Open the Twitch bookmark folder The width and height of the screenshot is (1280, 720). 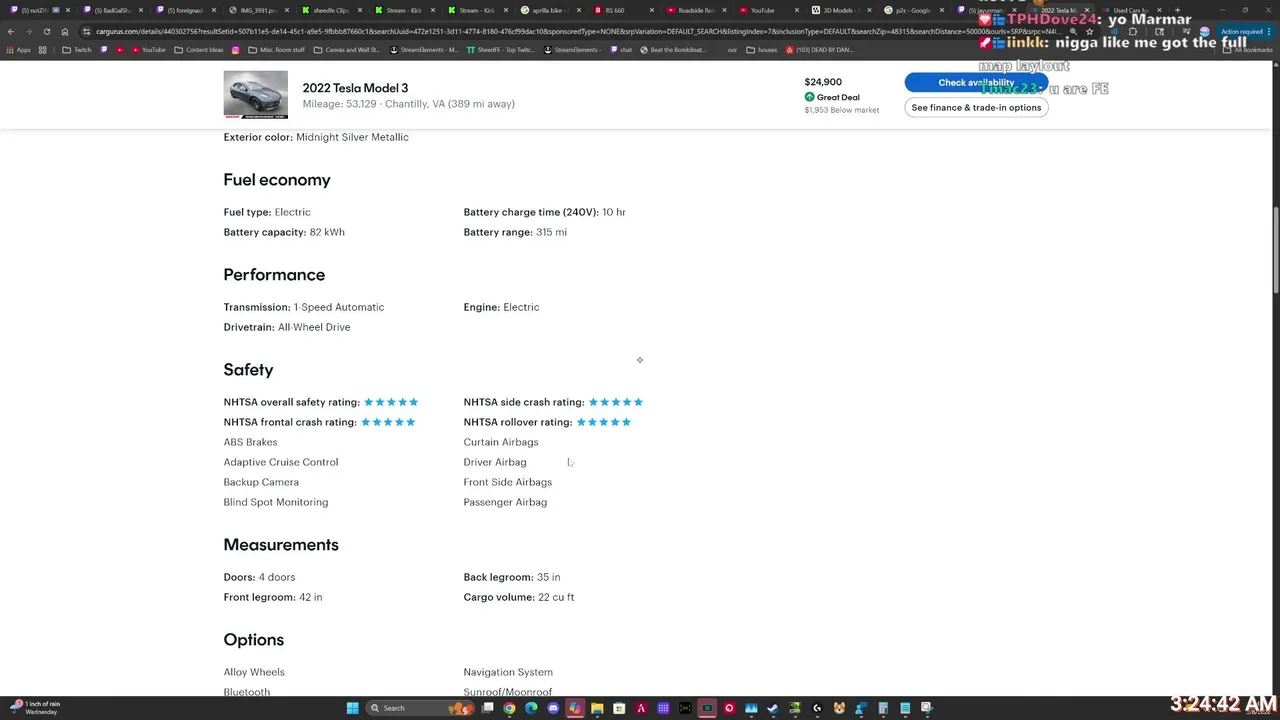pyautogui.click(x=77, y=50)
